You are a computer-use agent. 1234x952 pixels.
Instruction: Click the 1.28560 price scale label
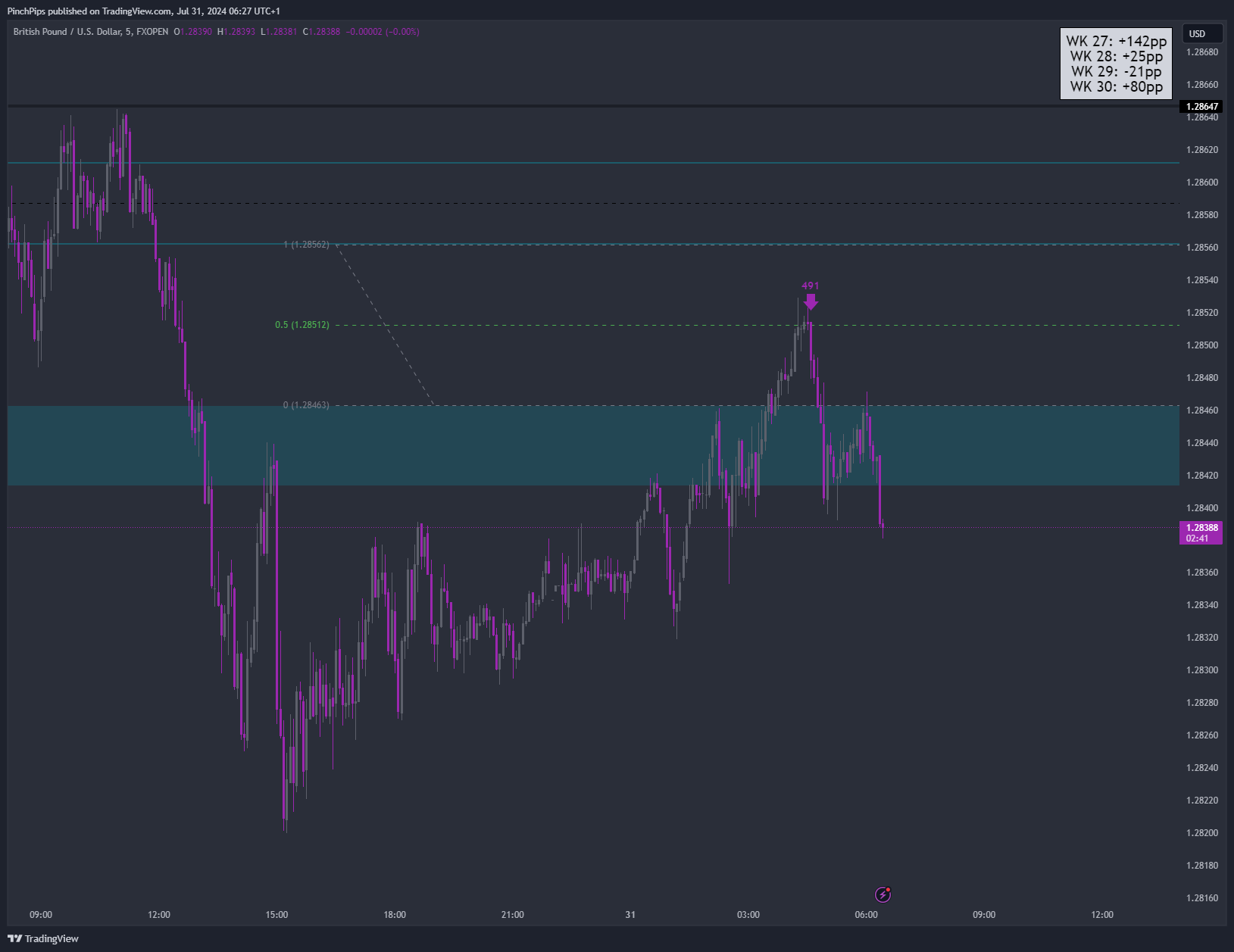click(x=1202, y=248)
